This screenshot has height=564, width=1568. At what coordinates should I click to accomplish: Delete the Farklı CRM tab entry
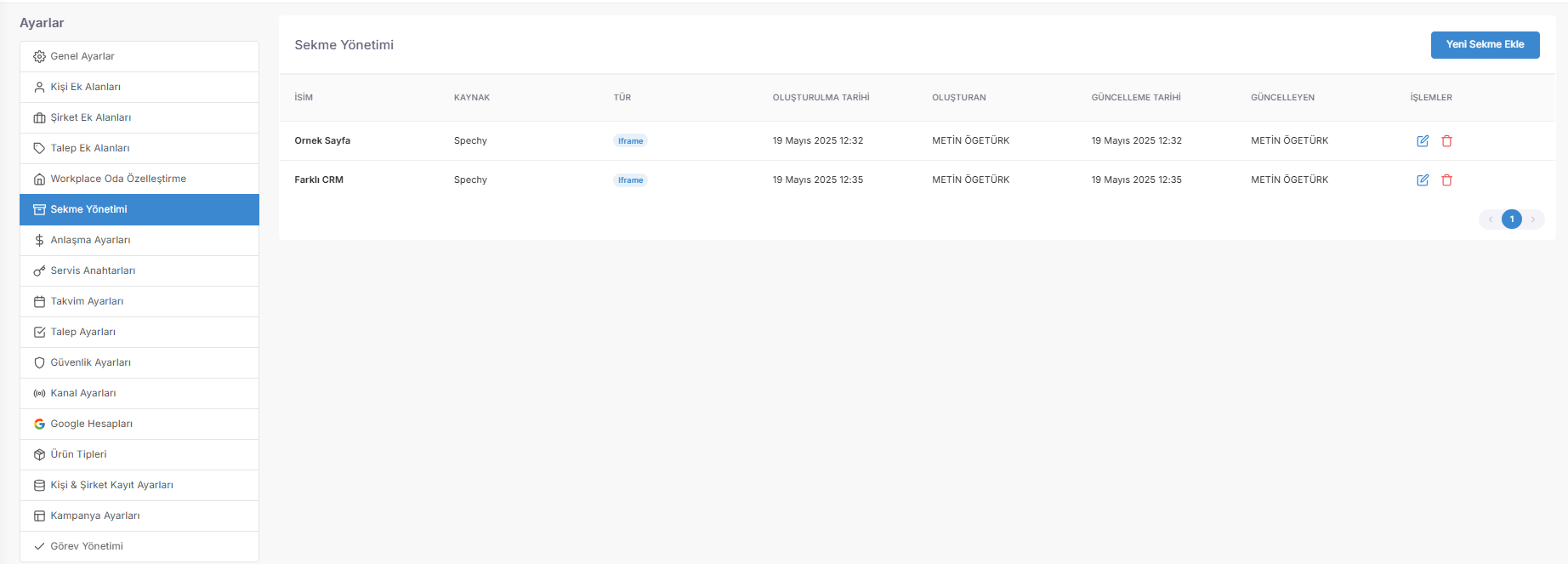pos(1446,180)
